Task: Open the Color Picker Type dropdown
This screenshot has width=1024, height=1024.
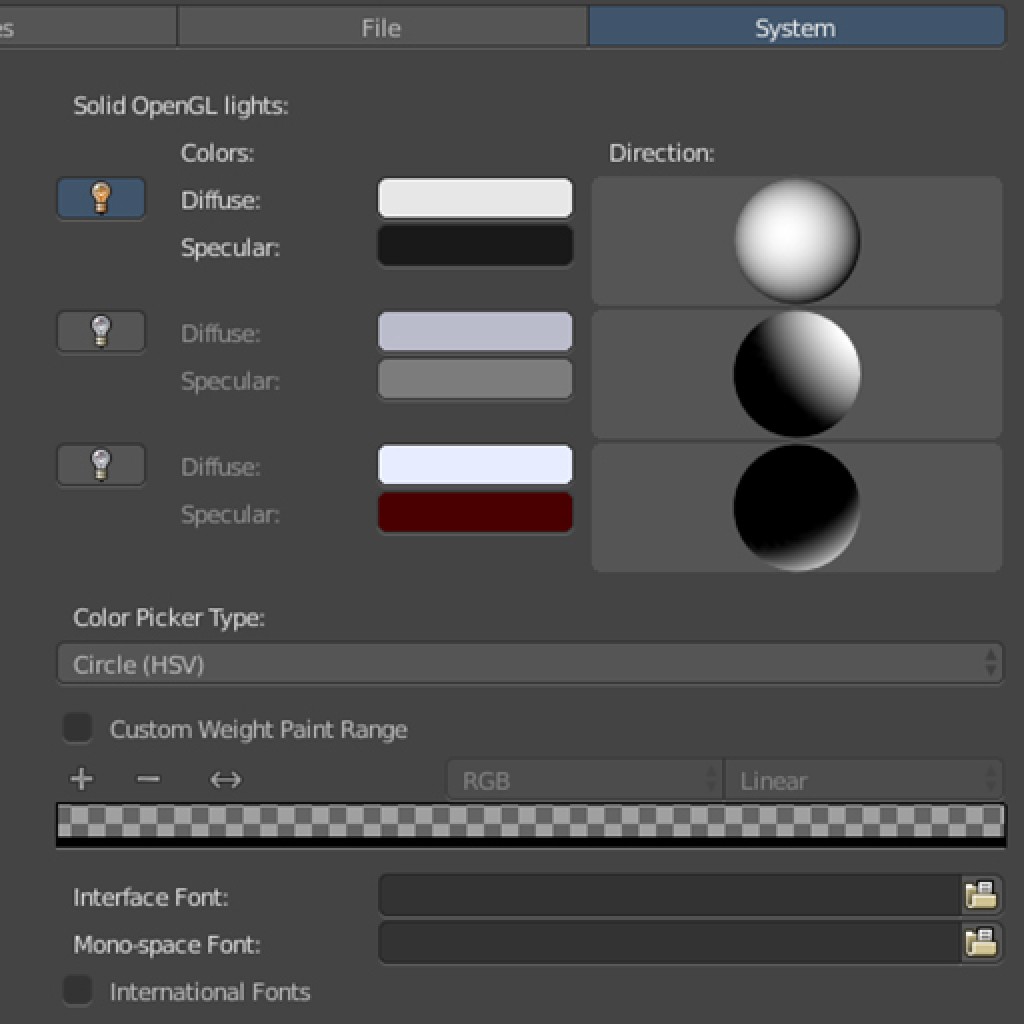Action: click(530, 663)
